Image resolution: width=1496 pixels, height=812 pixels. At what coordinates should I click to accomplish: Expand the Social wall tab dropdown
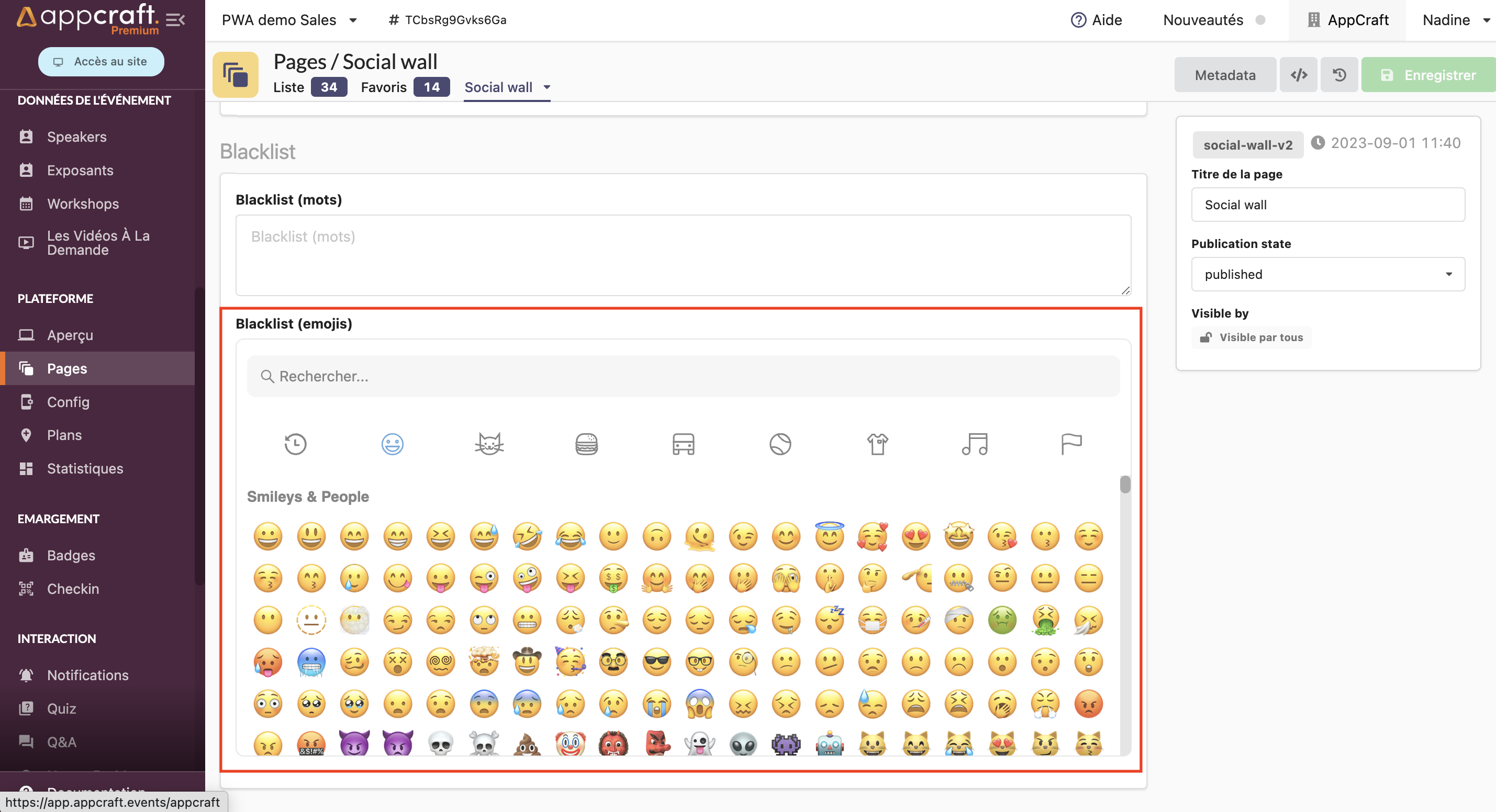[x=546, y=87]
